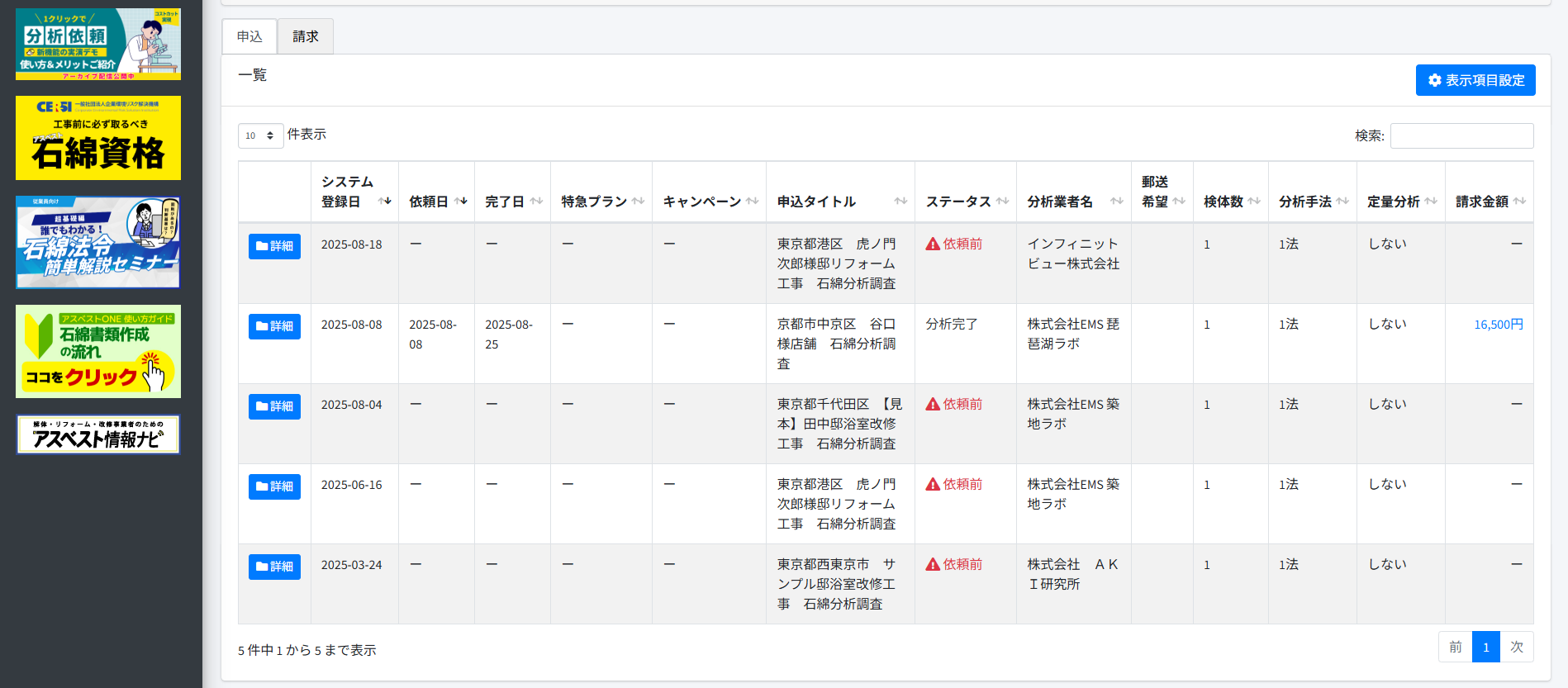Select the 申込 tab
Viewport: 1568px width, 688px height.
click(249, 36)
